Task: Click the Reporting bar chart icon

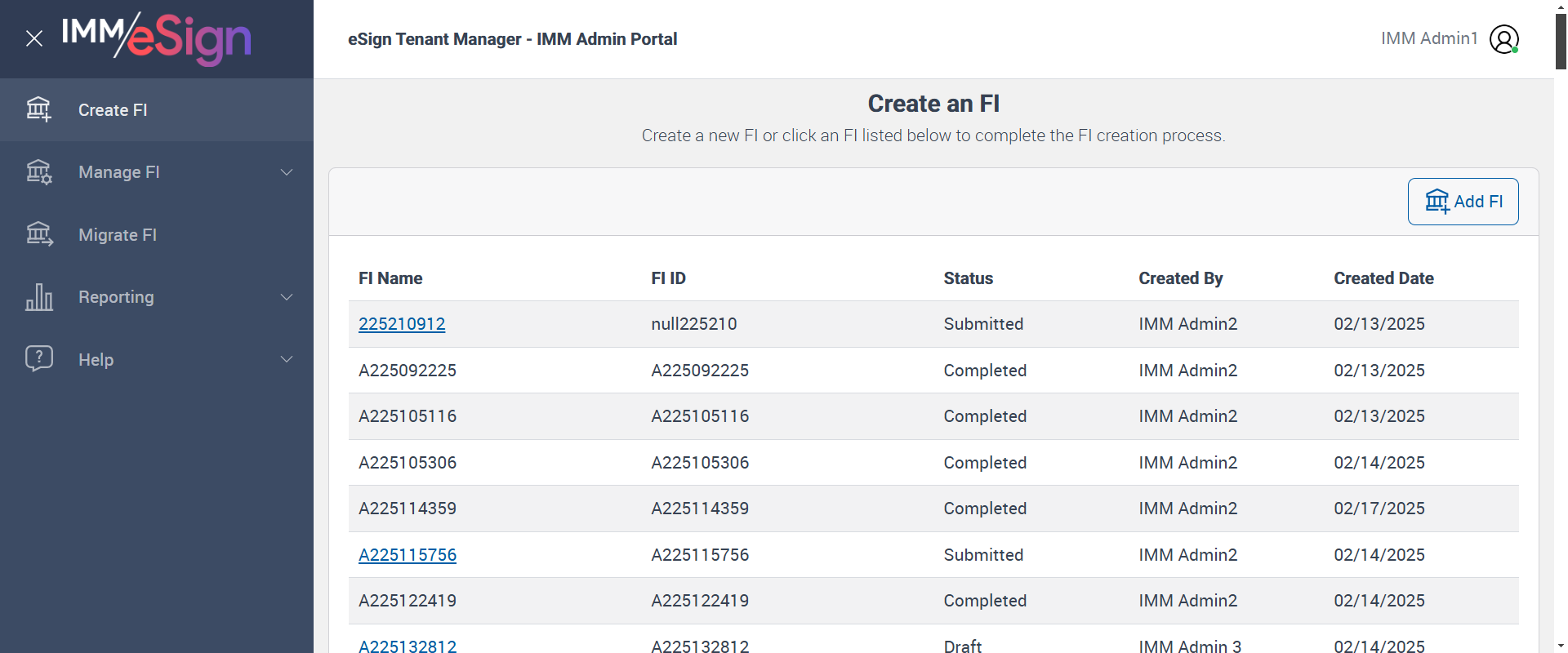Action: tap(38, 297)
